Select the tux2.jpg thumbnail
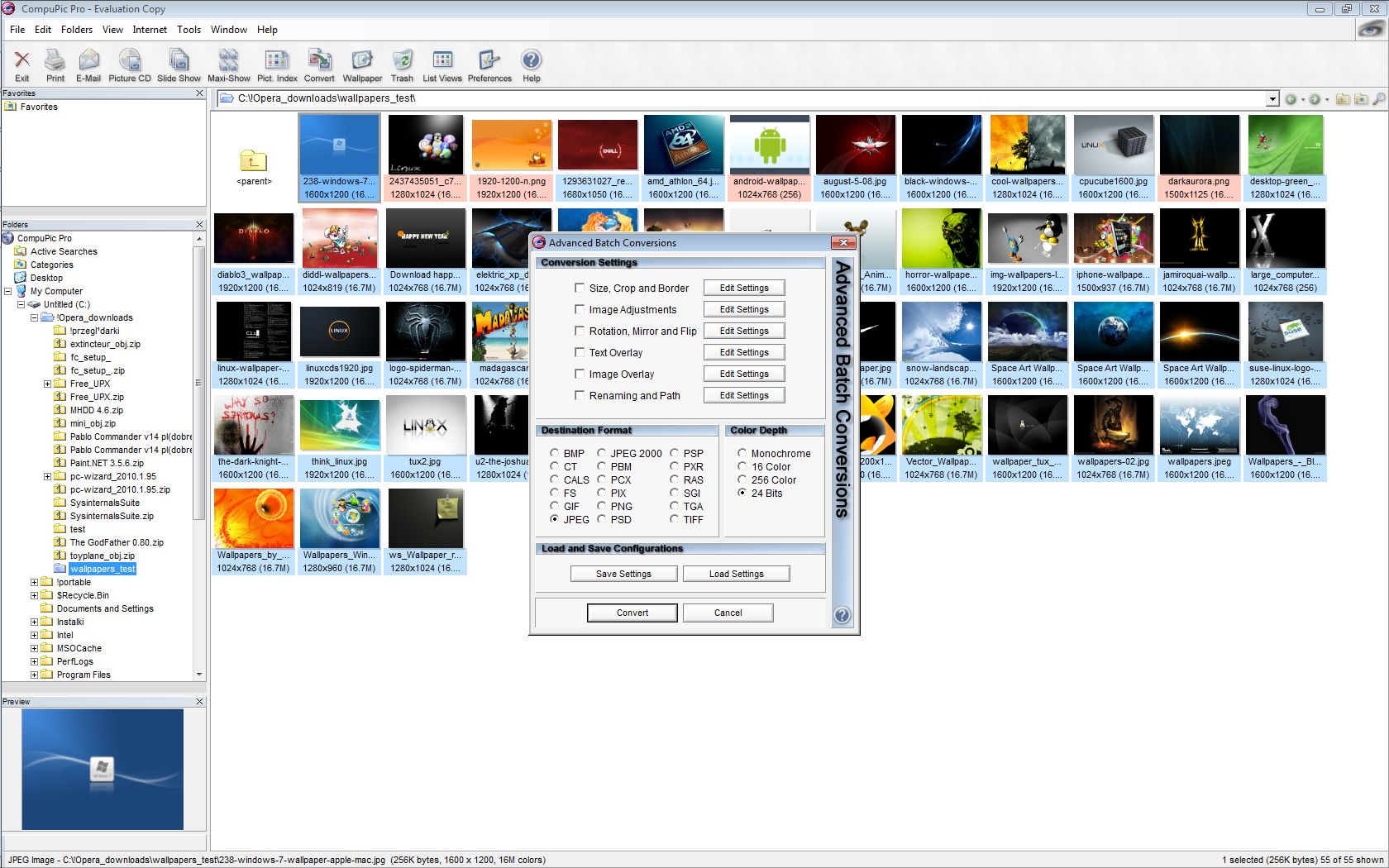 point(425,438)
